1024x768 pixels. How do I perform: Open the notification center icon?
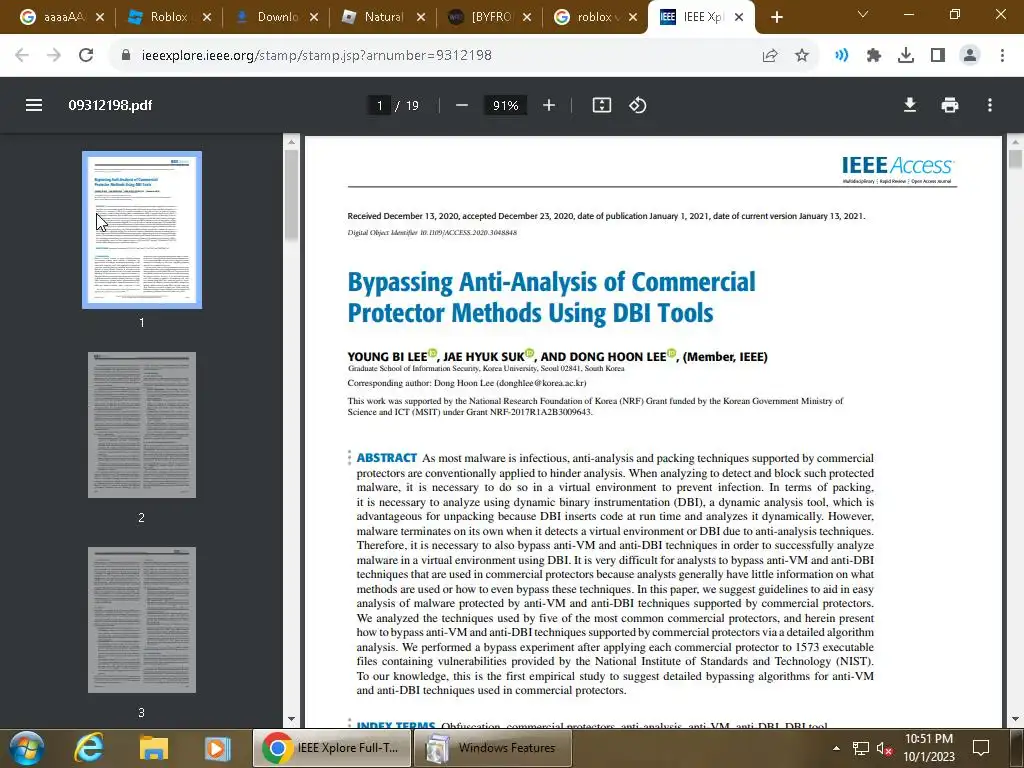[981, 748]
